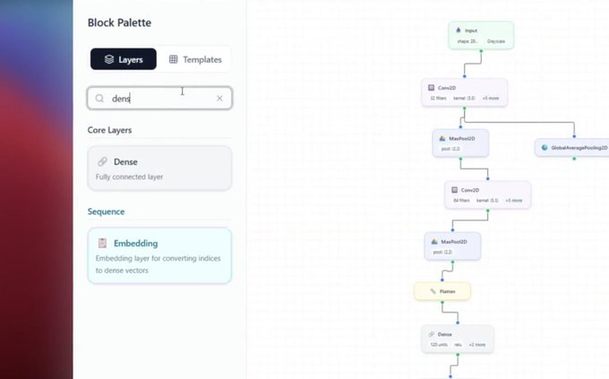Clear the search field with X
Image resolution: width=609 pixels, height=379 pixels.
point(219,98)
